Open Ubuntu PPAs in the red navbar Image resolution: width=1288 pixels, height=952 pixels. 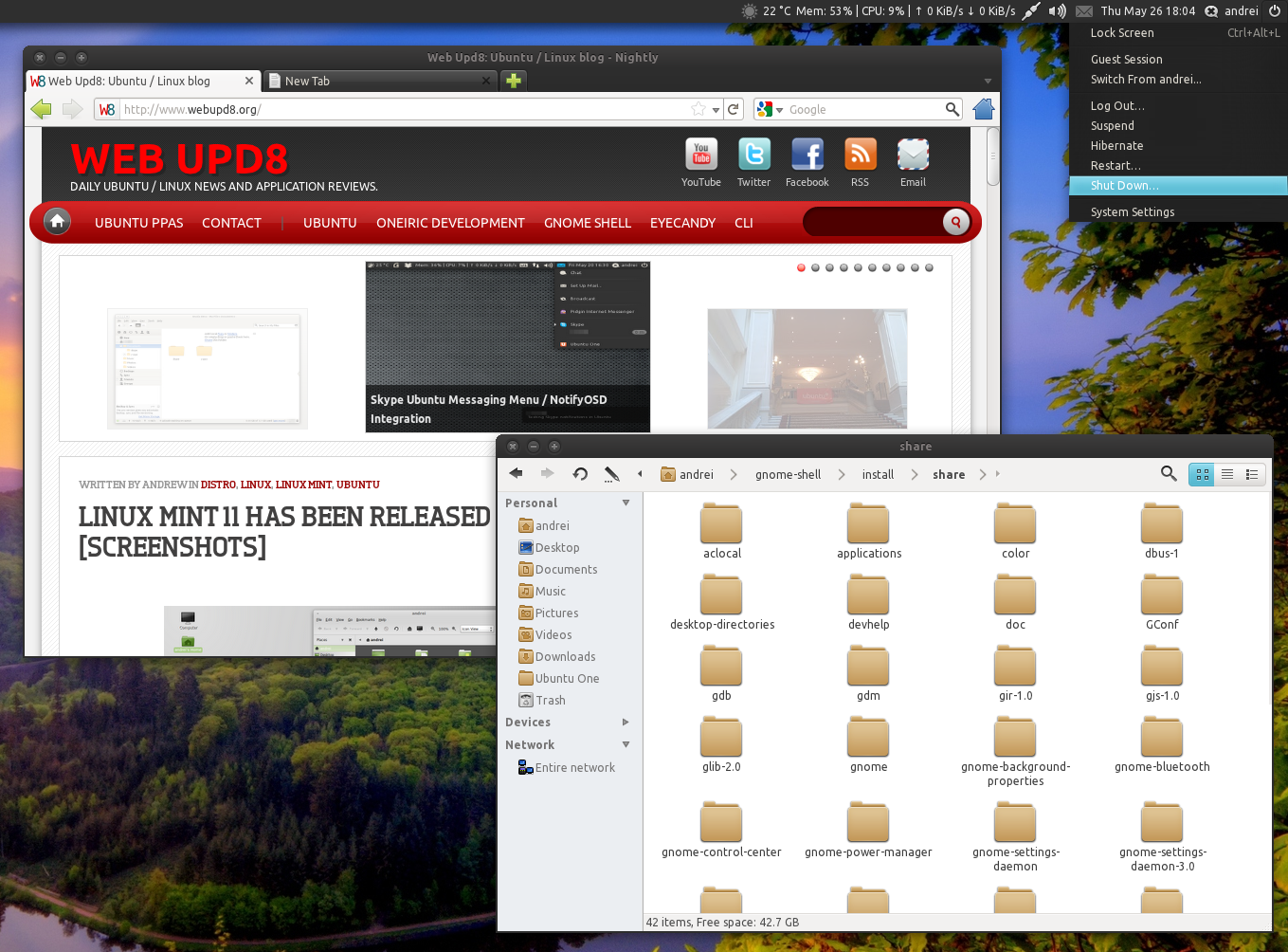pos(139,223)
